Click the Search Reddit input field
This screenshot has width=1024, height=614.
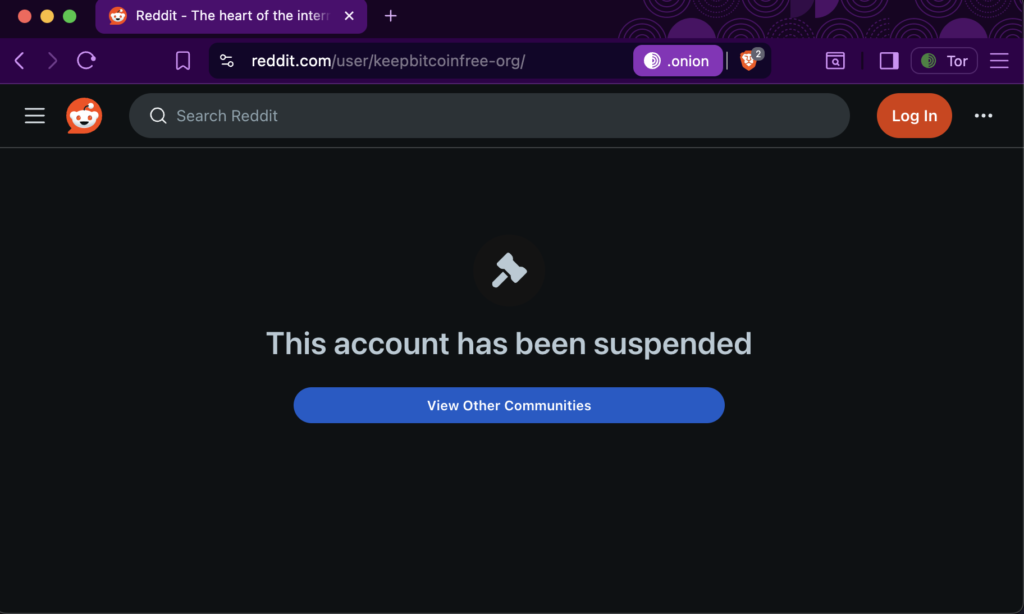coord(489,116)
